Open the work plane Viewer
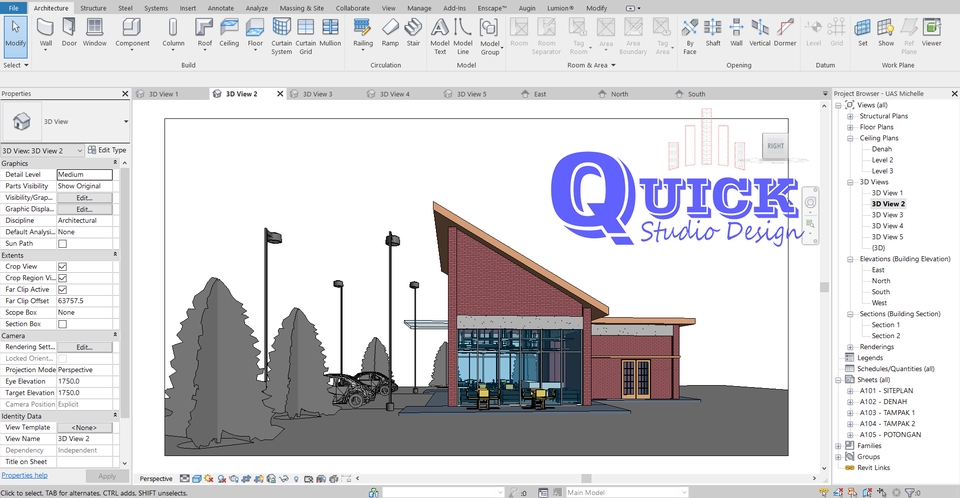The image size is (960, 498). [x=931, y=32]
